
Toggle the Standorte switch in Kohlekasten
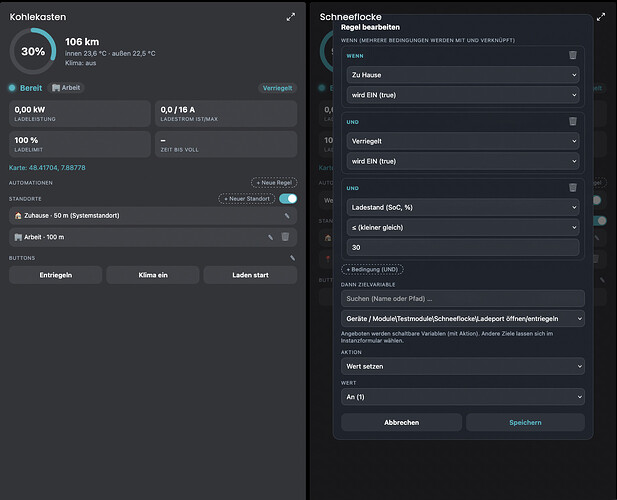[x=288, y=199]
